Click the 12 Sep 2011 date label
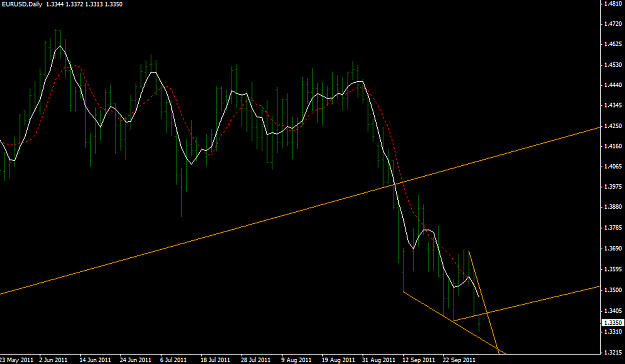The image size is (625, 364). click(x=418, y=360)
